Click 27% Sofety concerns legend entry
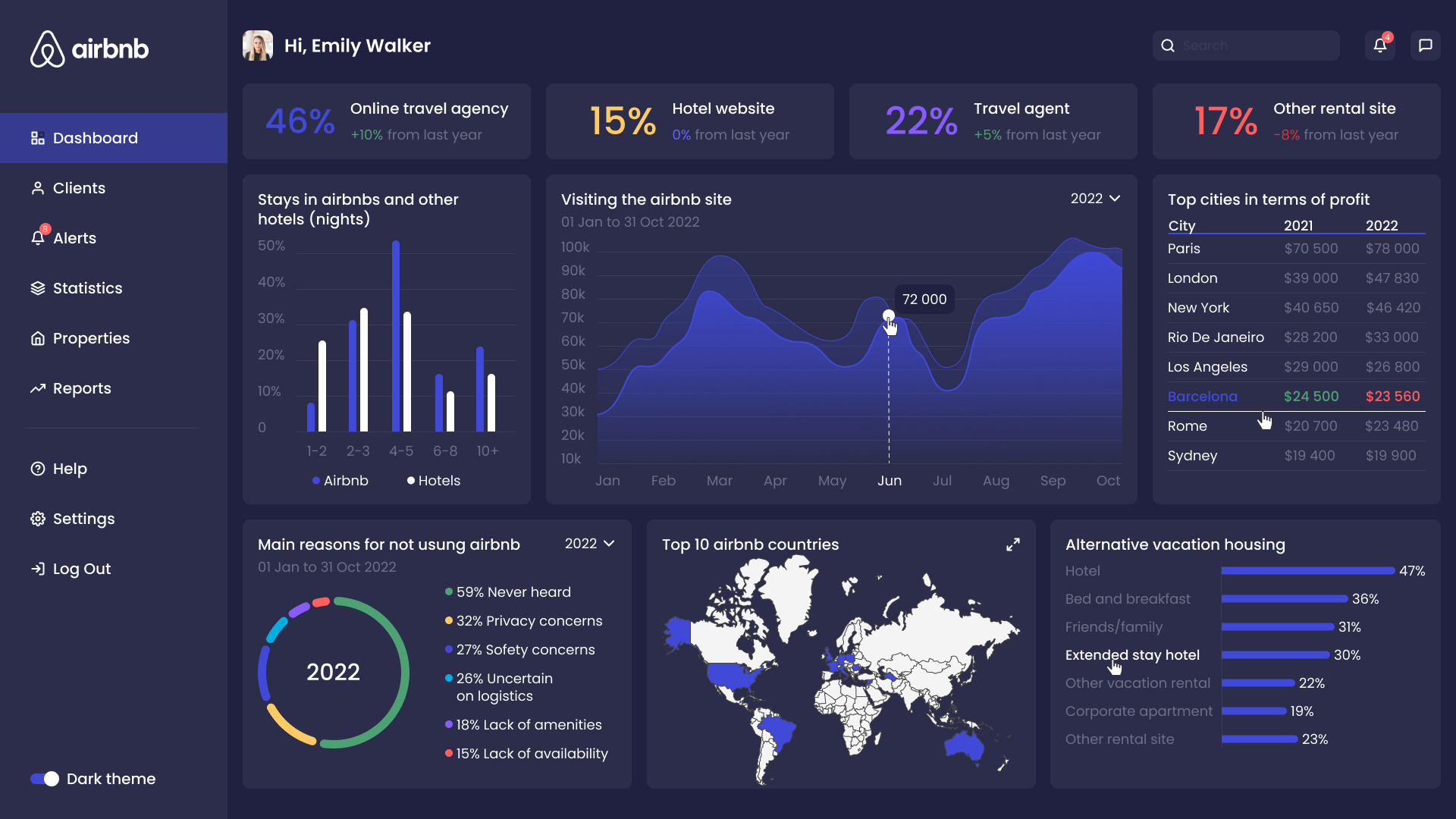Image resolution: width=1456 pixels, height=819 pixels. (519, 650)
